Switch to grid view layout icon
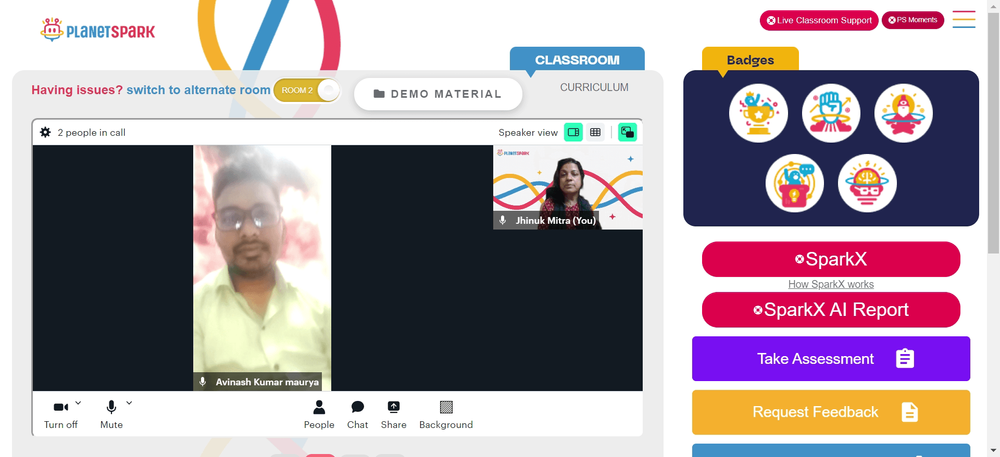 [595, 132]
